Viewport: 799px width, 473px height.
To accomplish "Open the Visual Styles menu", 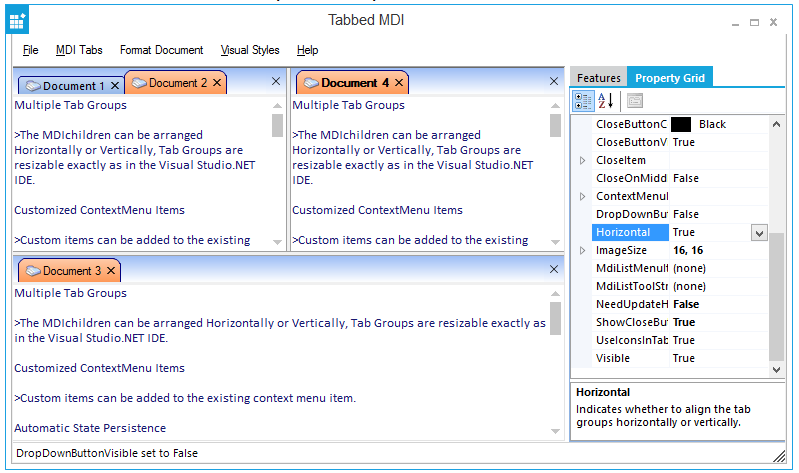I will (250, 50).
